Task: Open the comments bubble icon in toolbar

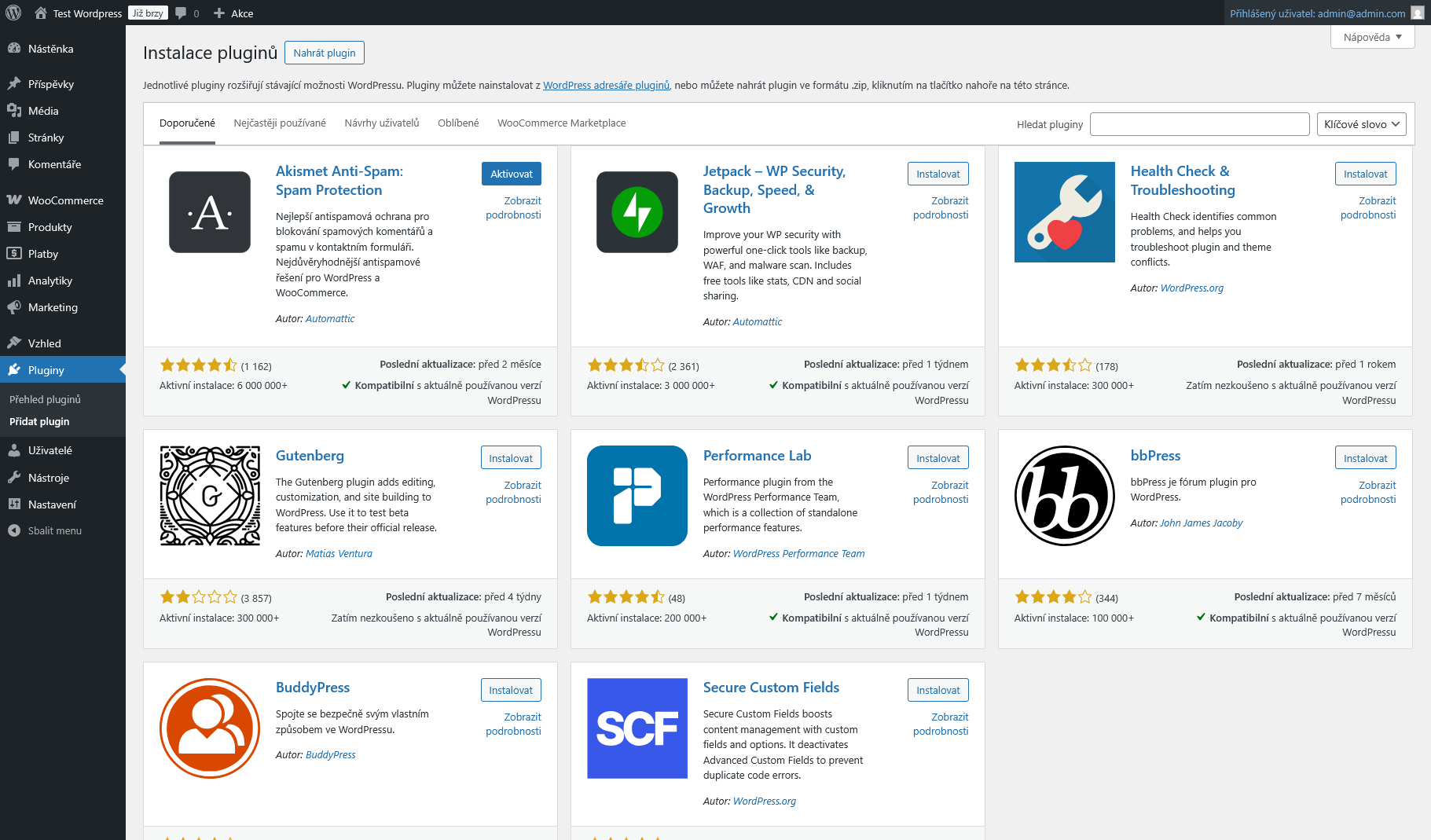Action: click(182, 13)
